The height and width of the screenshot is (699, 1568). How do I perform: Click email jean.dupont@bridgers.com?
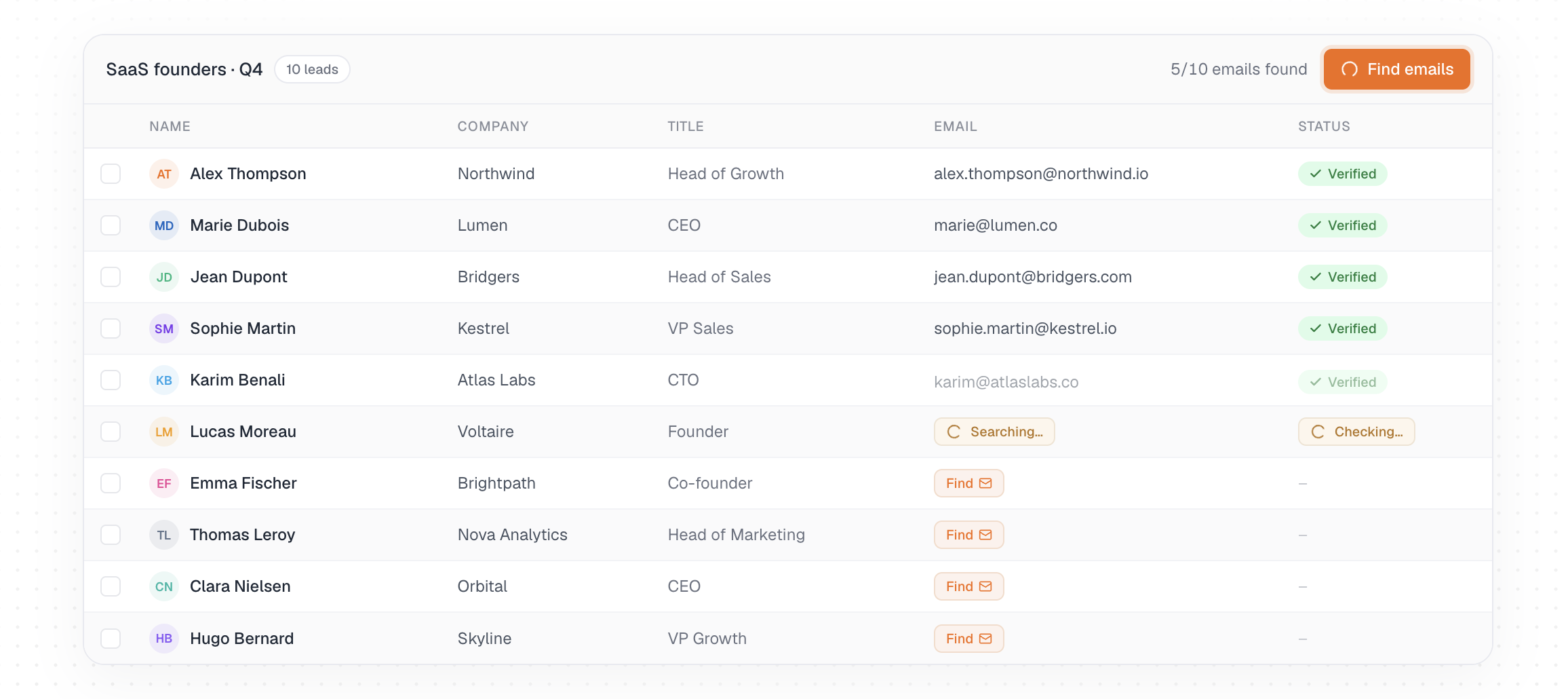click(1033, 277)
